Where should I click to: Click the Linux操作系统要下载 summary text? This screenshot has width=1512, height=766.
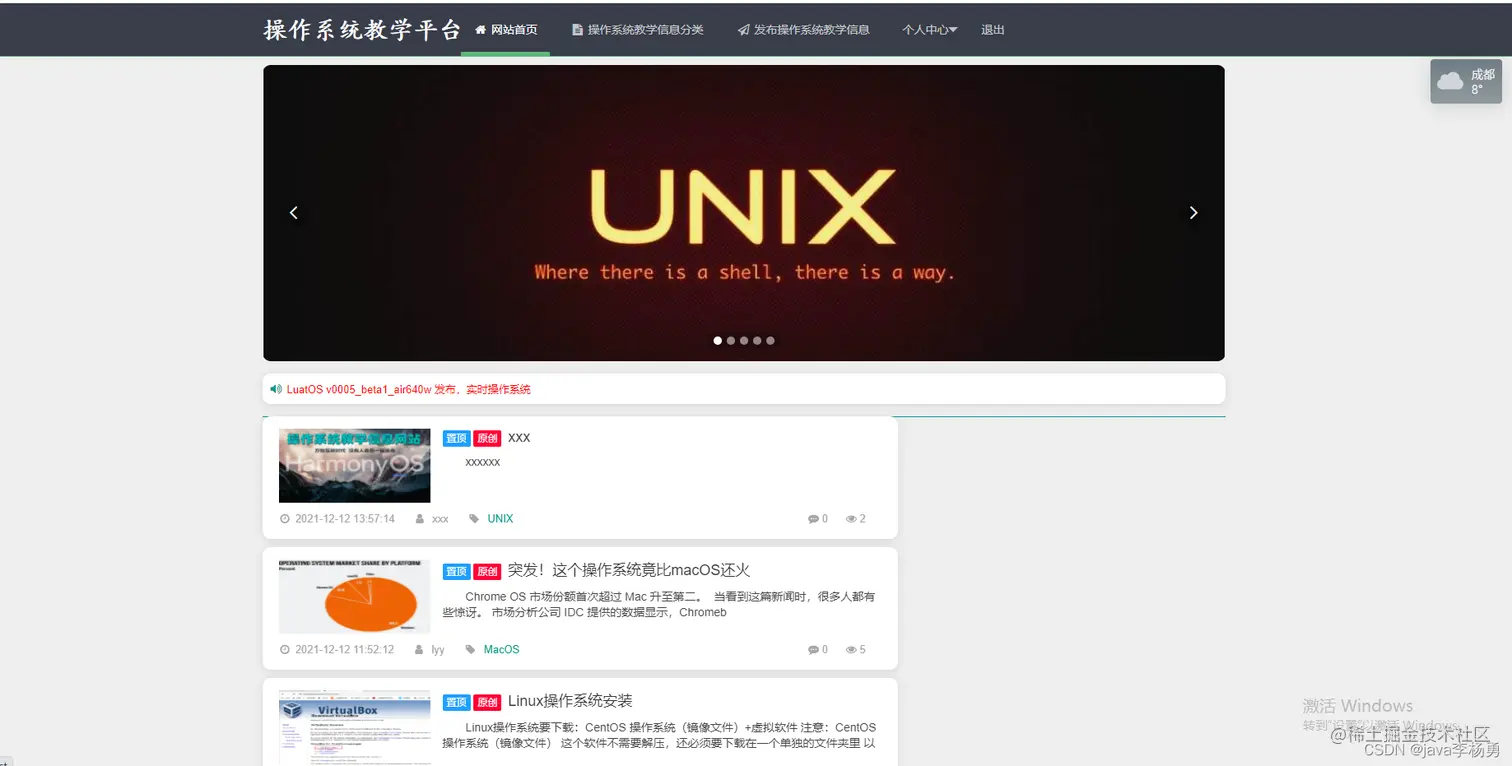coord(659,735)
